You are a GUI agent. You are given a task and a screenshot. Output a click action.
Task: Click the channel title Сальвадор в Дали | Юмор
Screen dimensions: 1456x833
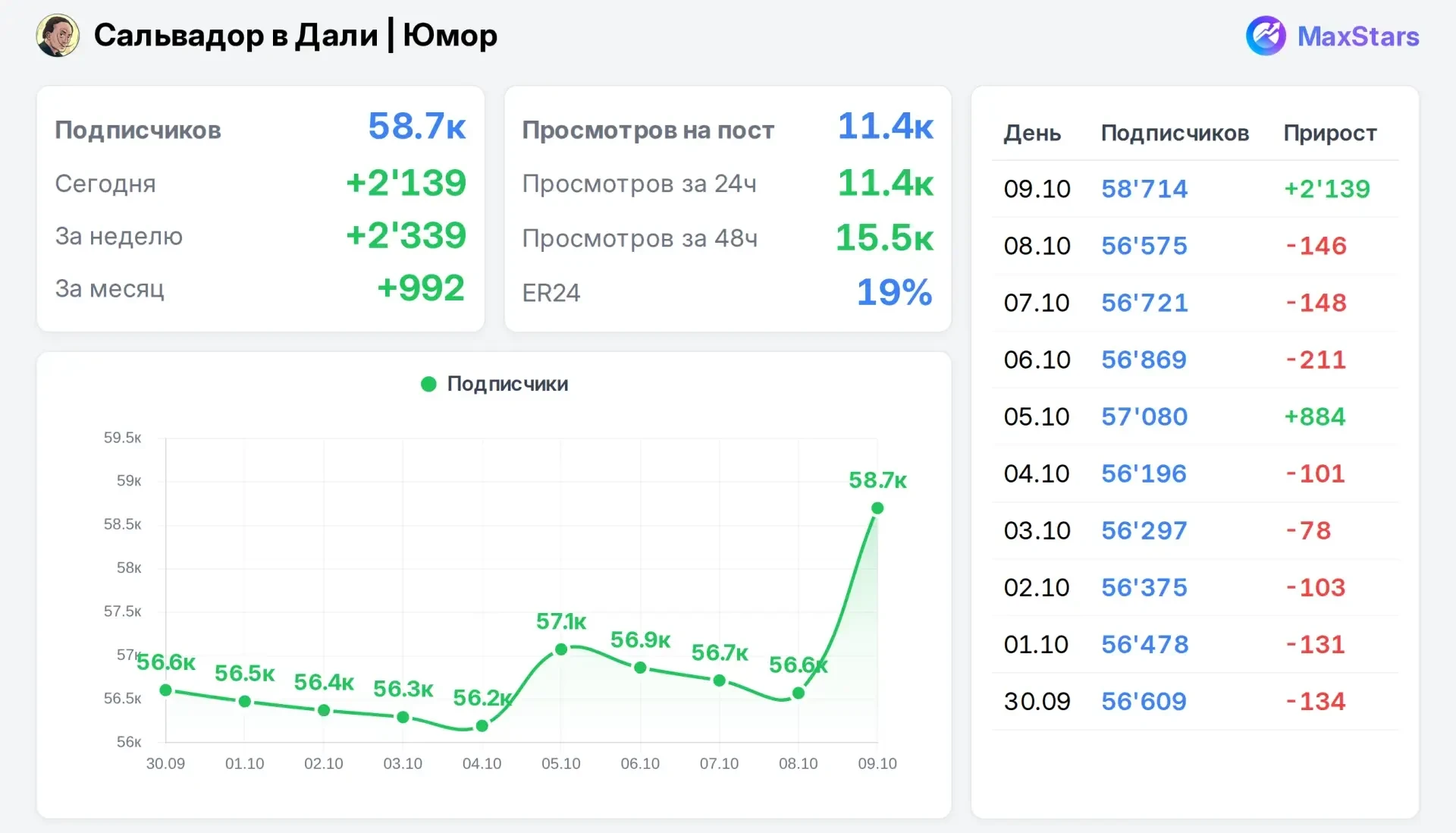[x=295, y=35]
